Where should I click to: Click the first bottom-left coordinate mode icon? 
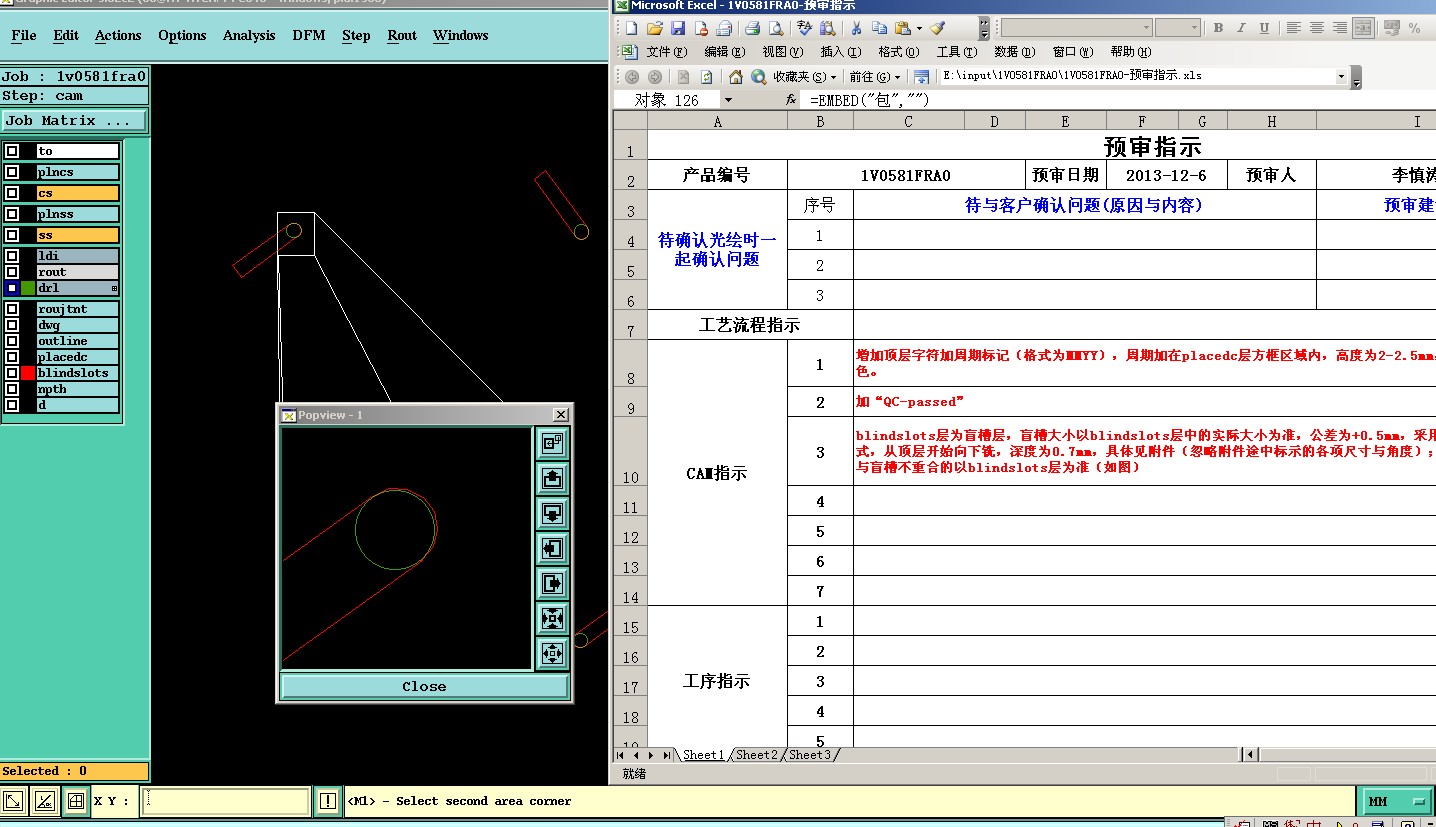(x=14, y=801)
